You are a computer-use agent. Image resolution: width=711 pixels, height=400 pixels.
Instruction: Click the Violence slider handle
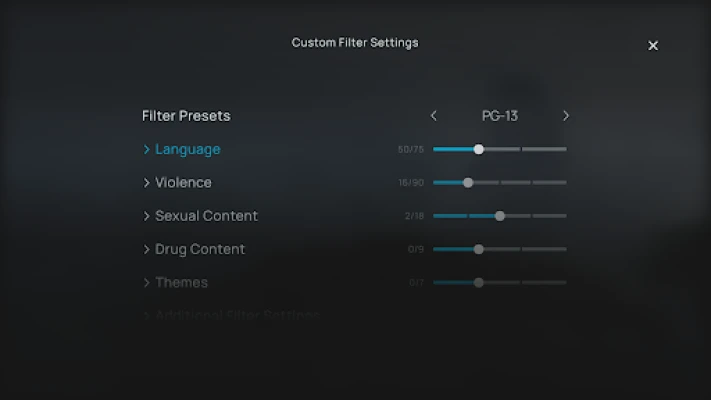(x=468, y=182)
